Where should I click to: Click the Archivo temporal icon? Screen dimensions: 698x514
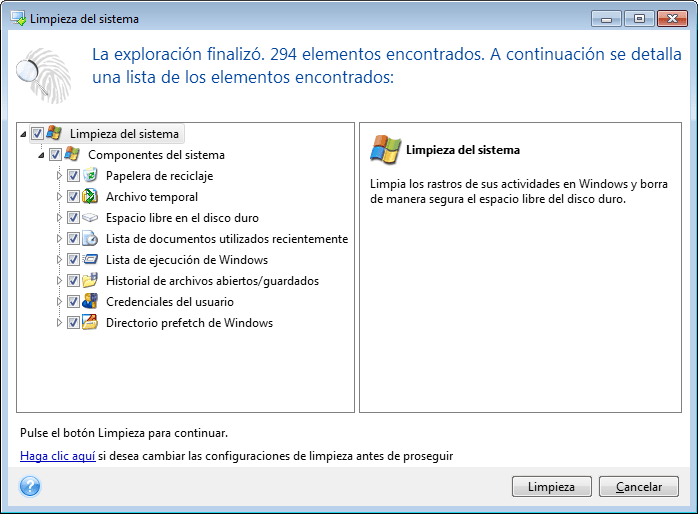coord(90,197)
